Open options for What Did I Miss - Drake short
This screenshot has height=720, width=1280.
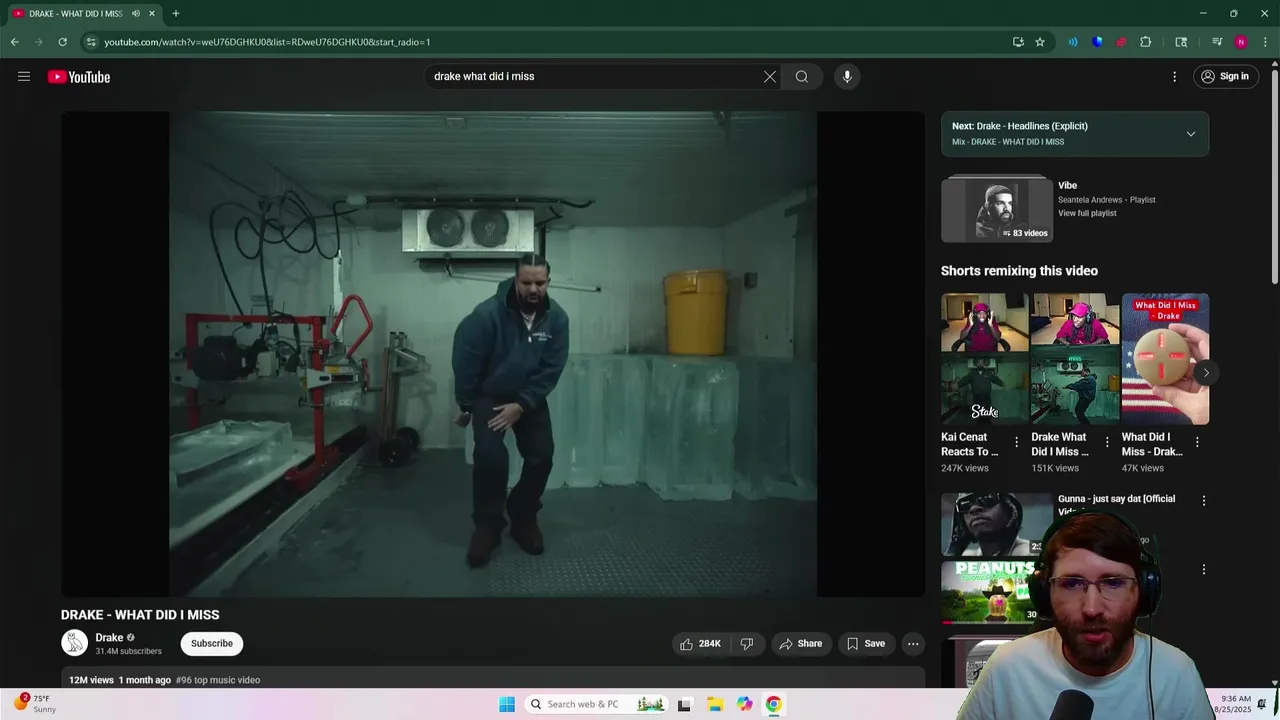1197,442
